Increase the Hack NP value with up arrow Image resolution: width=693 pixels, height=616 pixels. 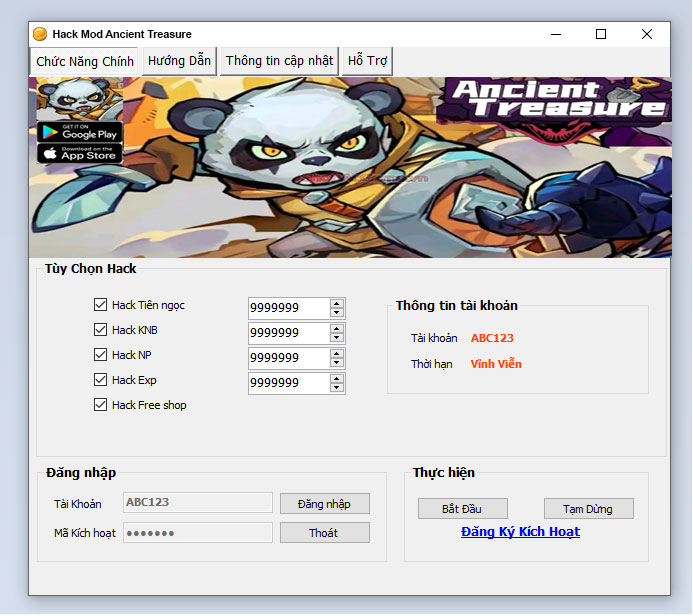[x=337, y=354]
